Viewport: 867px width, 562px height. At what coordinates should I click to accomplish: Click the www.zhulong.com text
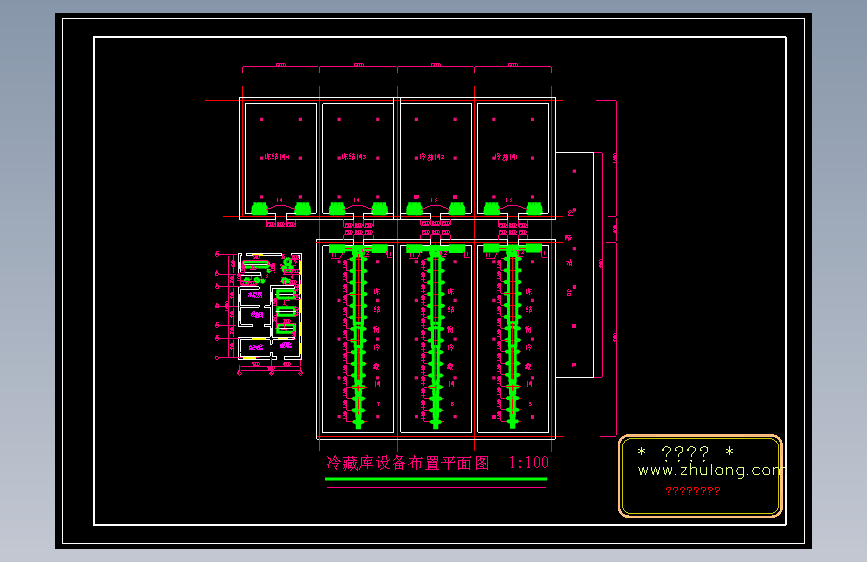pos(710,470)
